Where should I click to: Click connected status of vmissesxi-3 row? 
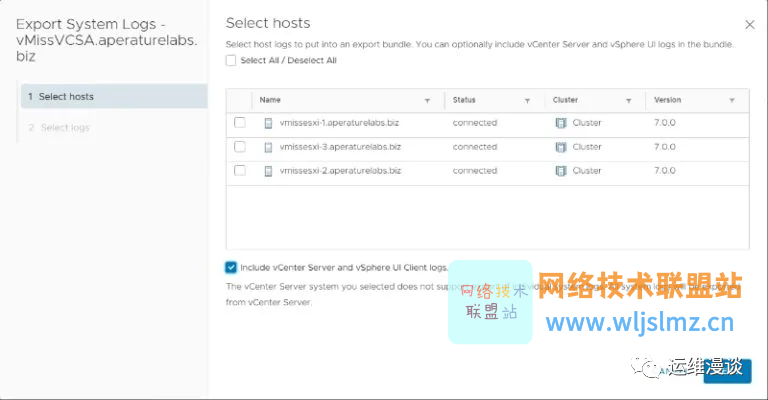coord(475,147)
